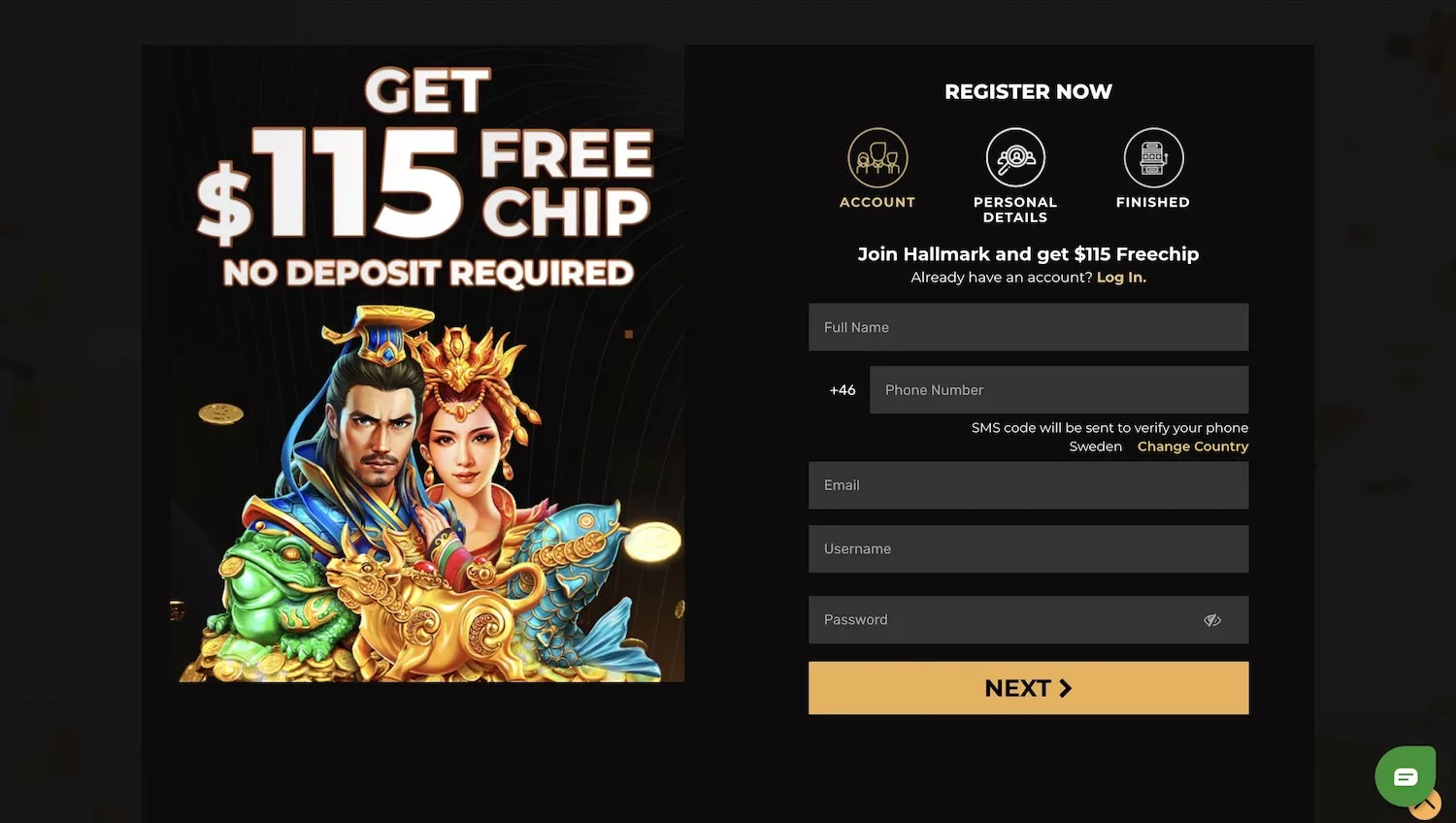Click the Account step icon

point(877,157)
